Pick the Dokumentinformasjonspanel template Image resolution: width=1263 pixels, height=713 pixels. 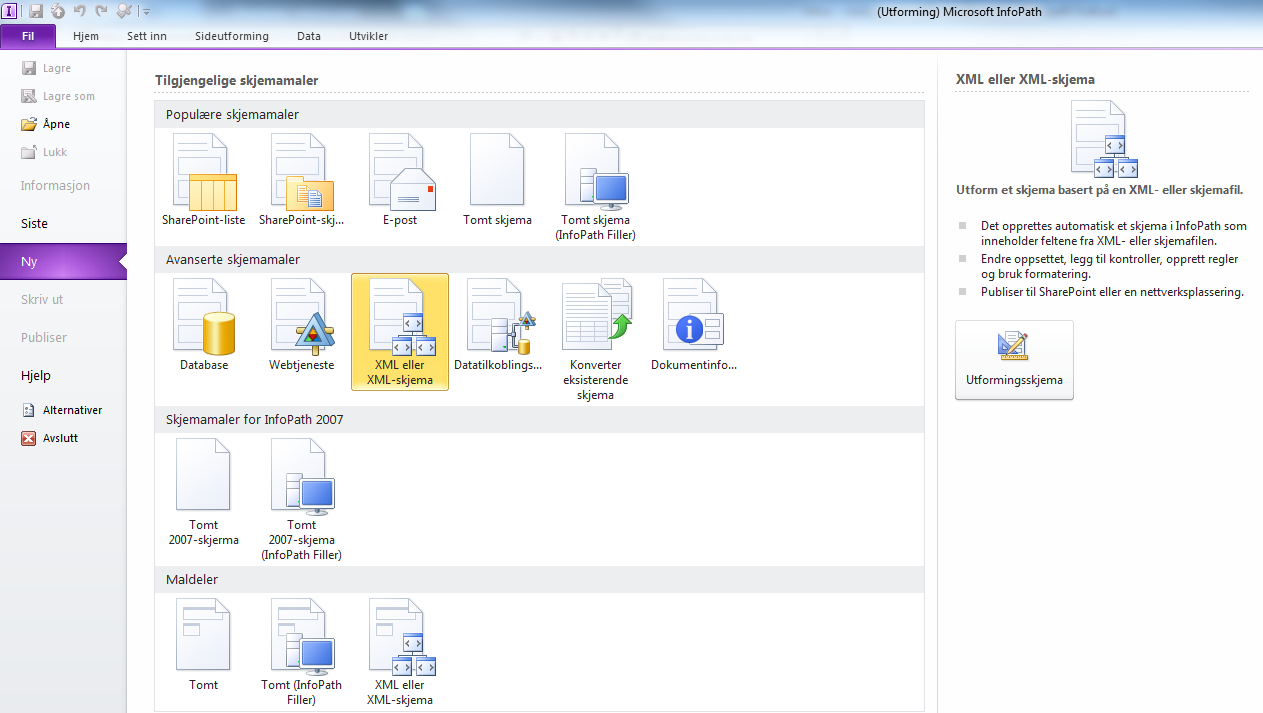tap(694, 325)
